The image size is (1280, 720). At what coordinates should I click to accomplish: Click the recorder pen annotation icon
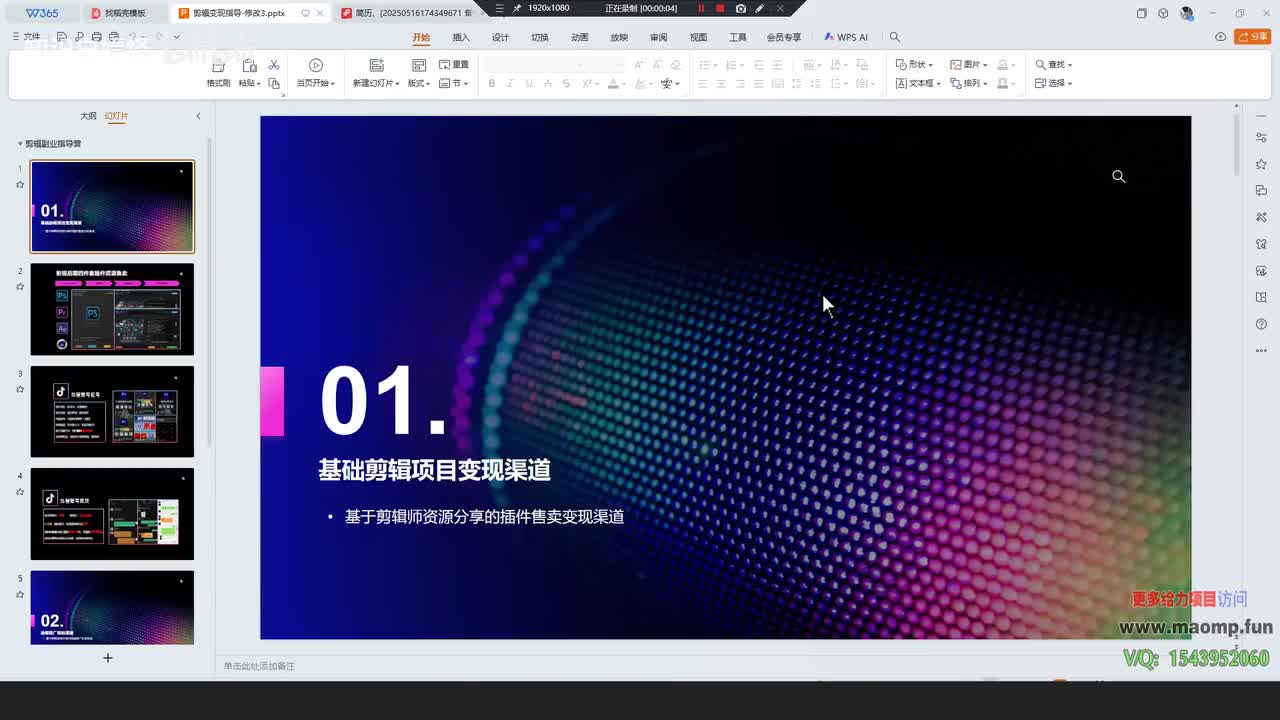(760, 8)
